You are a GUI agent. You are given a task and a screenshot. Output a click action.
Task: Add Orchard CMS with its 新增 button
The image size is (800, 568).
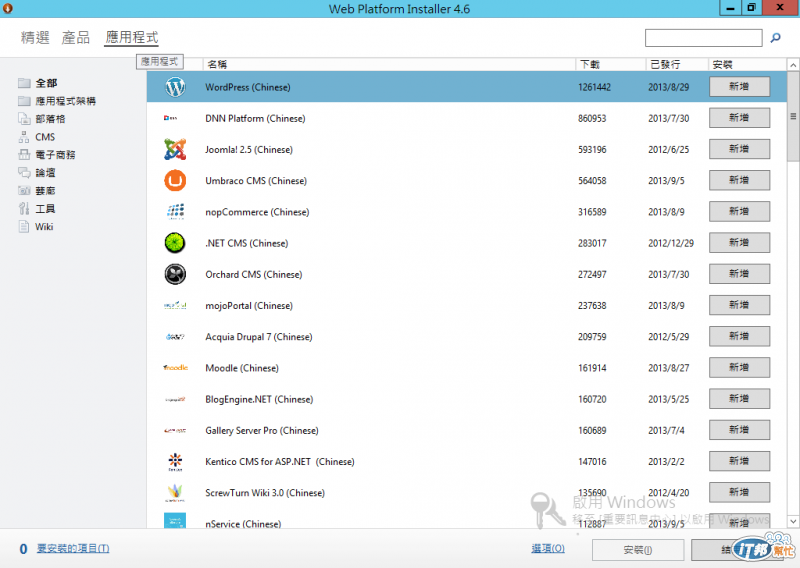pyautogui.click(x=739, y=274)
